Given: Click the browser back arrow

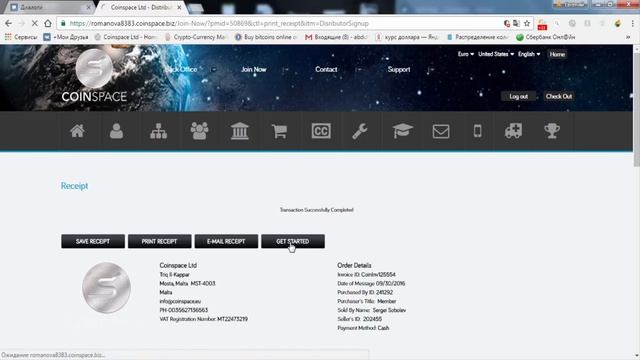Looking at the screenshot, I should click(9, 23).
